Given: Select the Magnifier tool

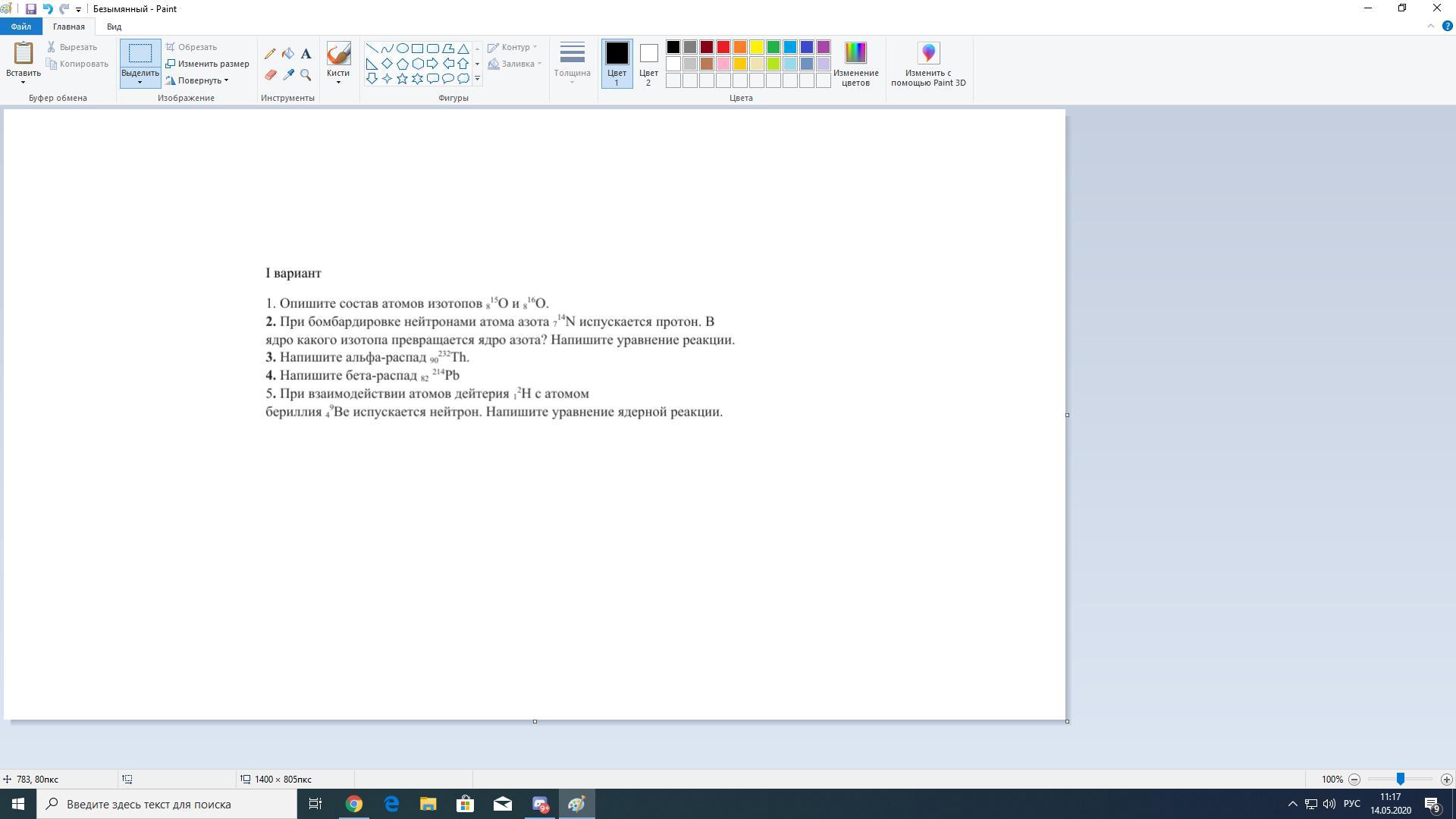Looking at the screenshot, I should [x=306, y=75].
